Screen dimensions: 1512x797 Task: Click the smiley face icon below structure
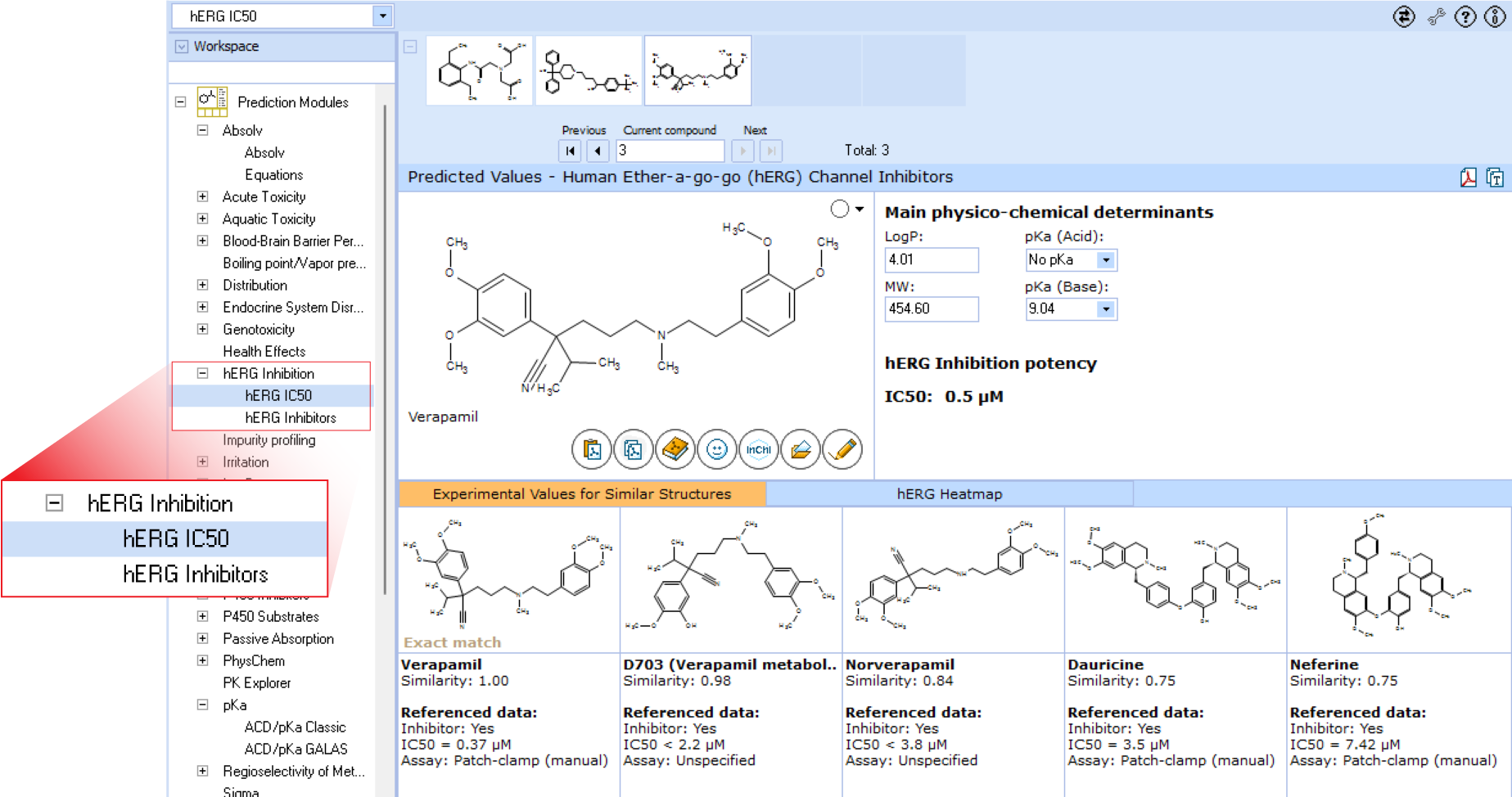click(x=716, y=449)
